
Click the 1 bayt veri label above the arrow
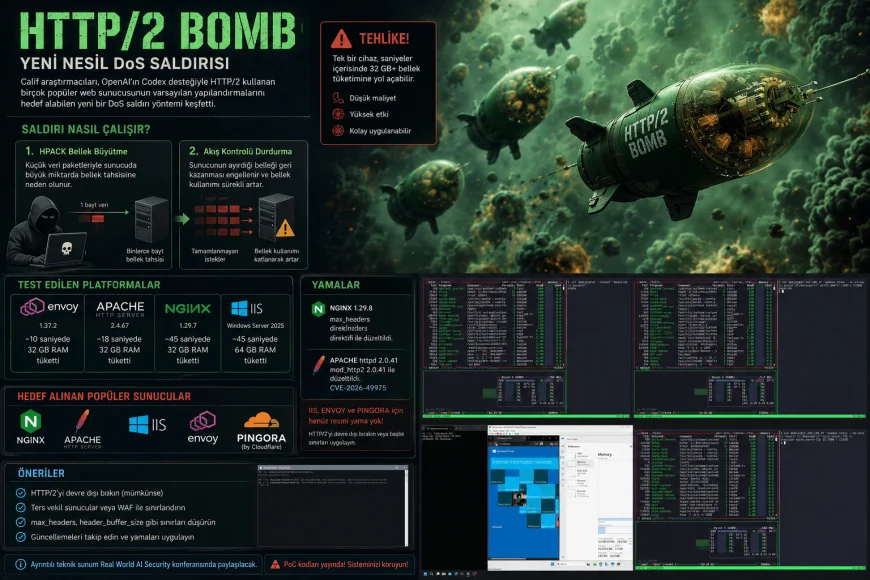pyautogui.click(x=94, y=205)
